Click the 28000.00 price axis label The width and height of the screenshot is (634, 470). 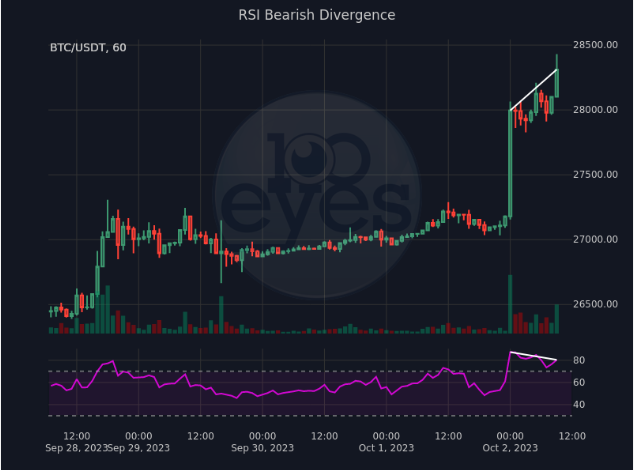click(x=595, y=110)
